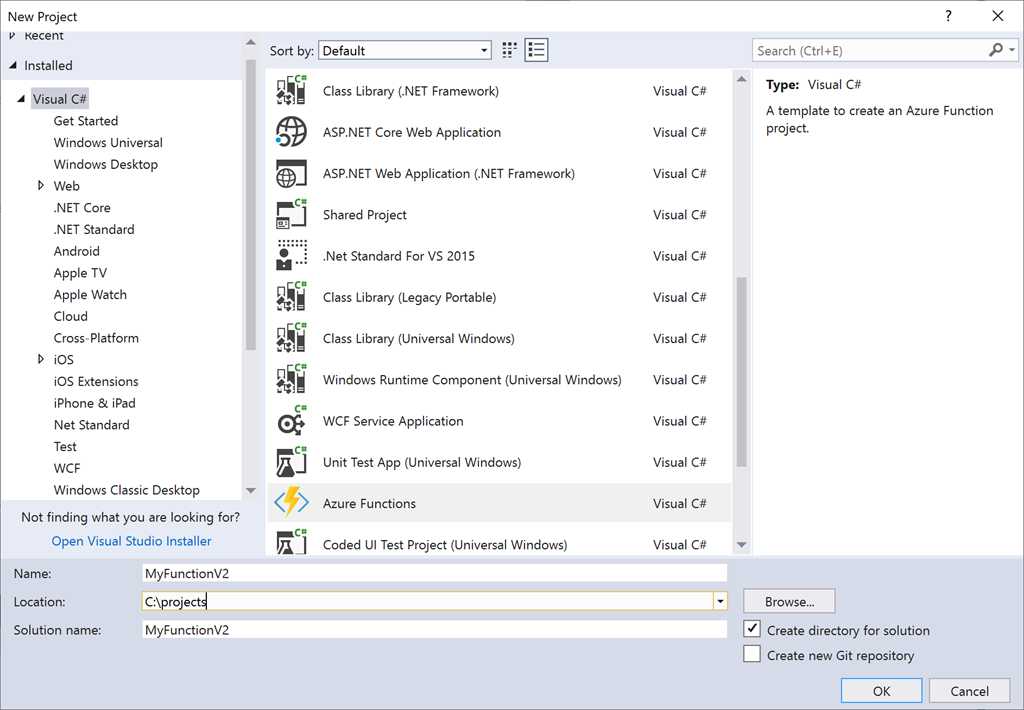Click the Coded UI Test Project icon
The width and height of the screenshot is (1024, 710).
[291, 542]
